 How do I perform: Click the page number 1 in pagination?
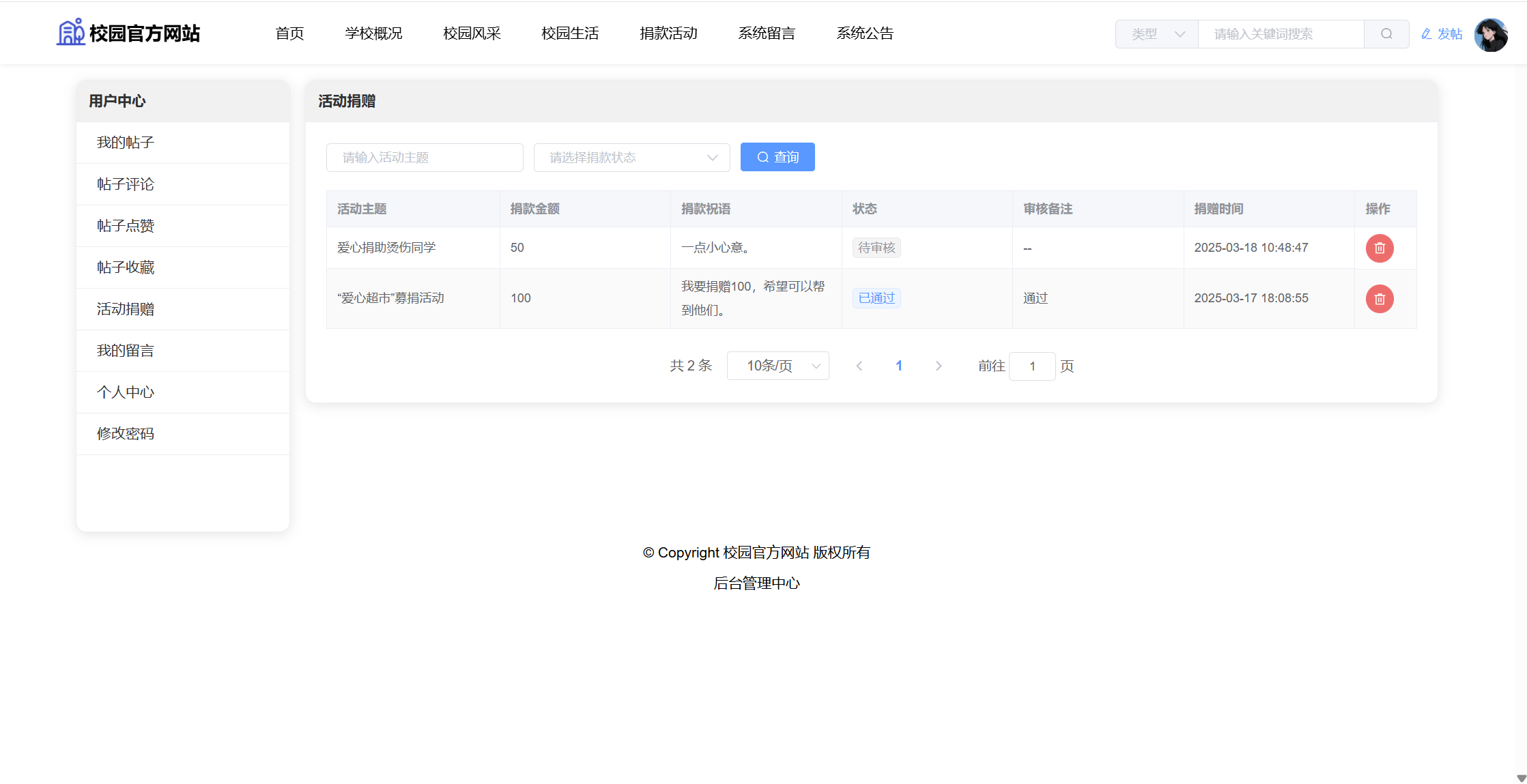coord(899,366)
